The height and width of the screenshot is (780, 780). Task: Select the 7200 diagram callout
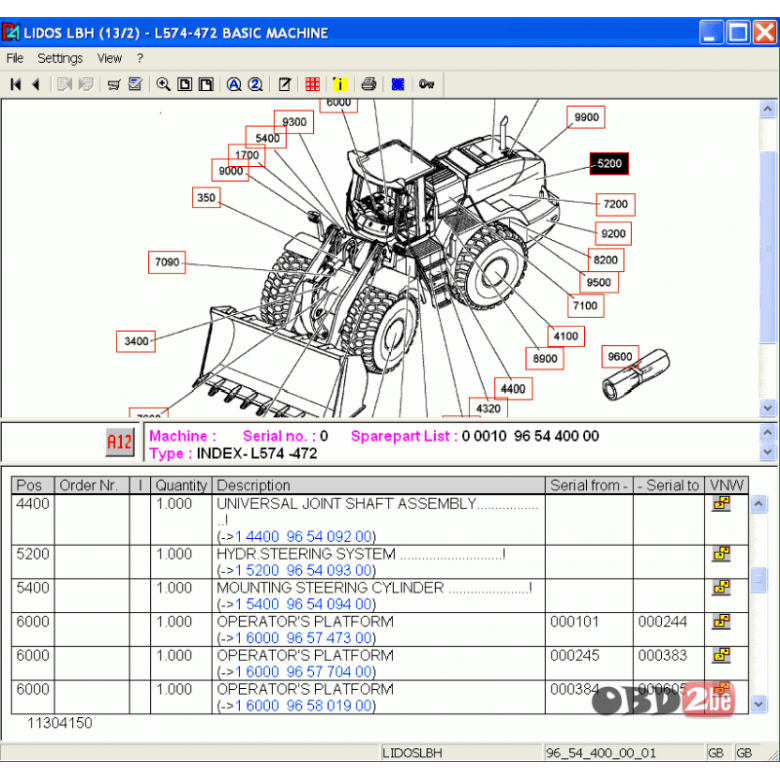(x=615, y=204)
